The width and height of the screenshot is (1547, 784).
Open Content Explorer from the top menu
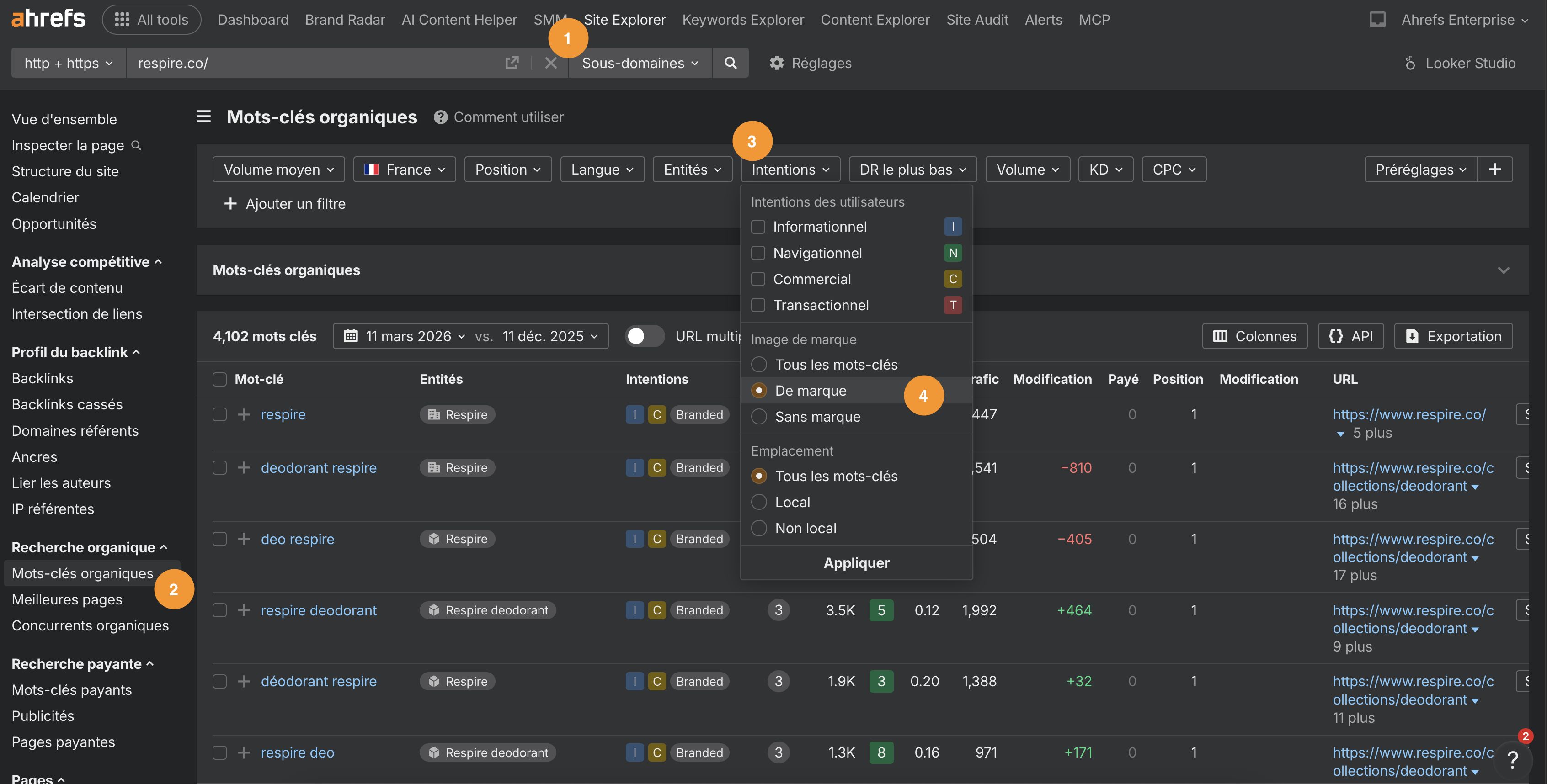point(875,19)
